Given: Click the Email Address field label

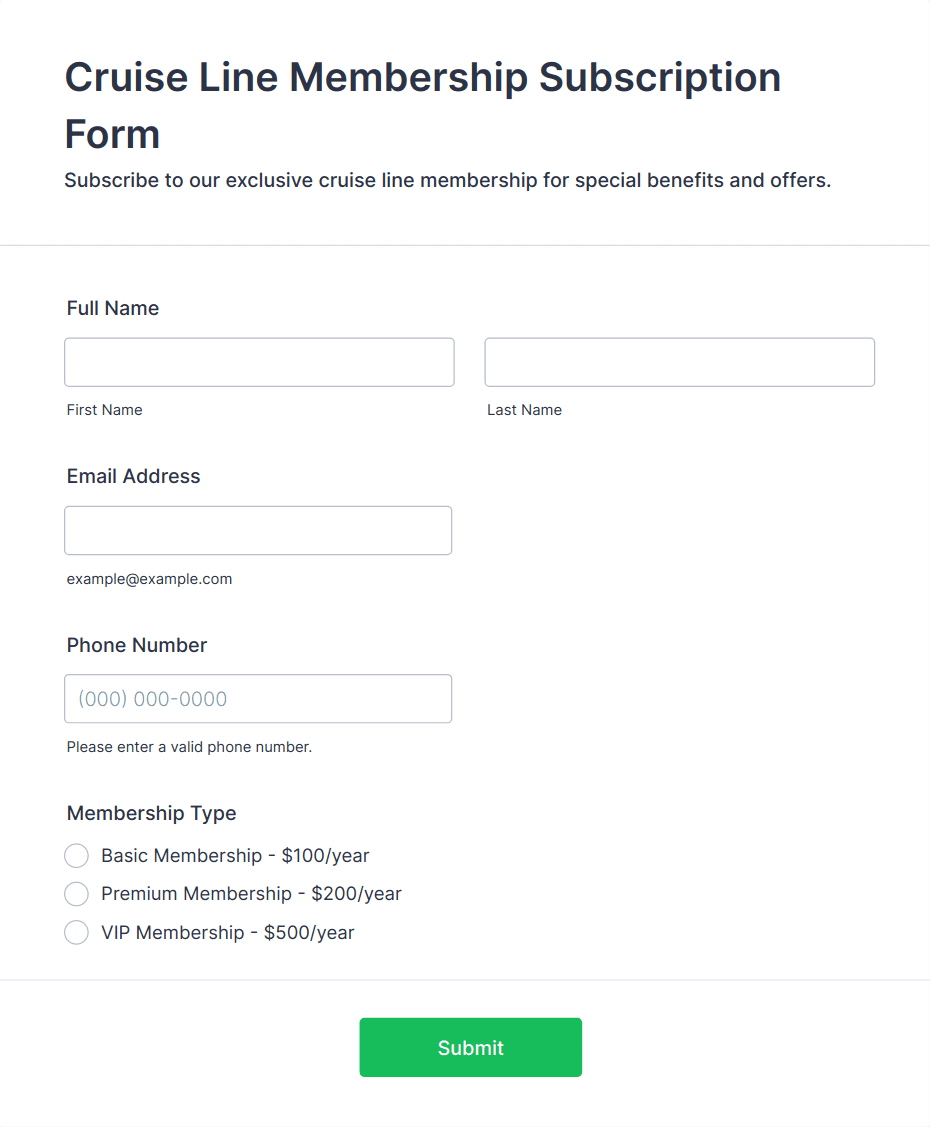Looking at the screenshot, I should tap(134, 477).
